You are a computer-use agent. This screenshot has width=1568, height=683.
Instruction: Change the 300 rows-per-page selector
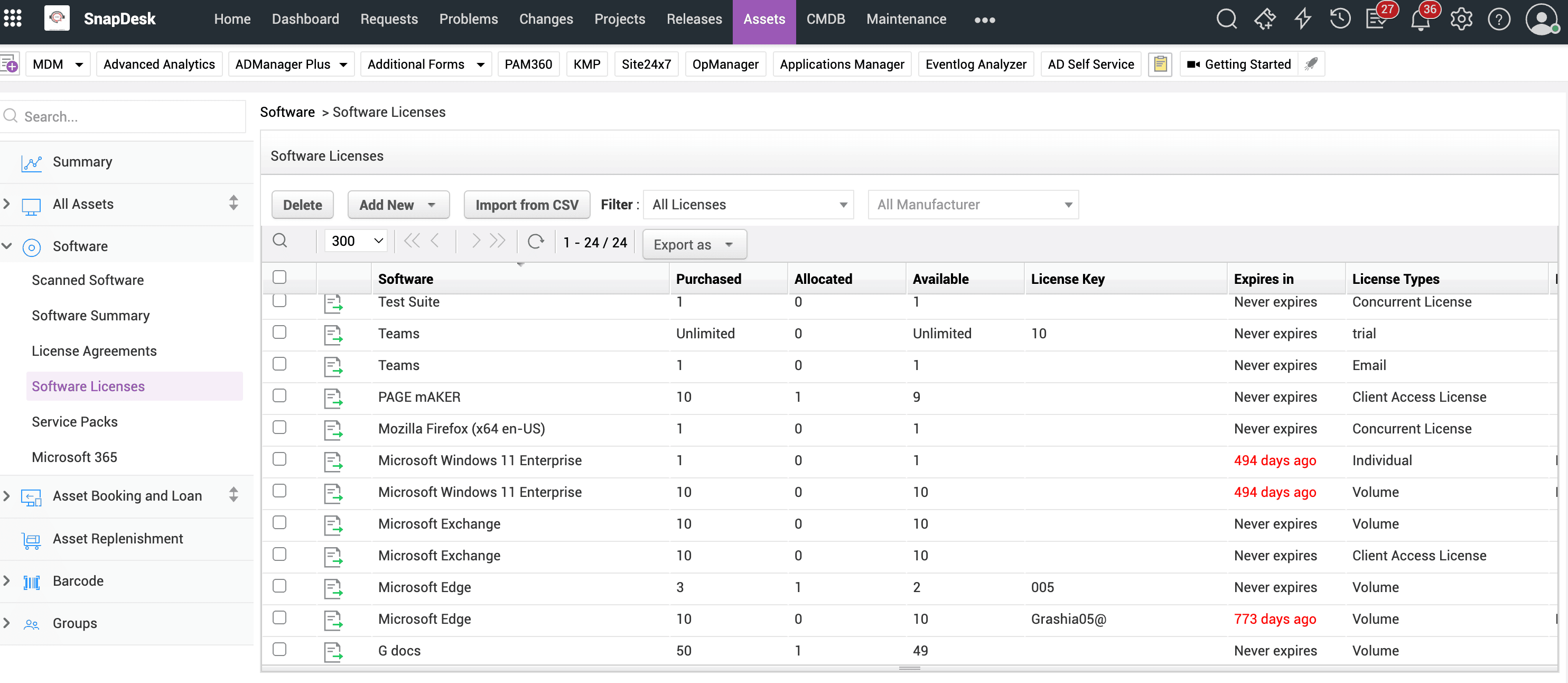tap(356, 241)
